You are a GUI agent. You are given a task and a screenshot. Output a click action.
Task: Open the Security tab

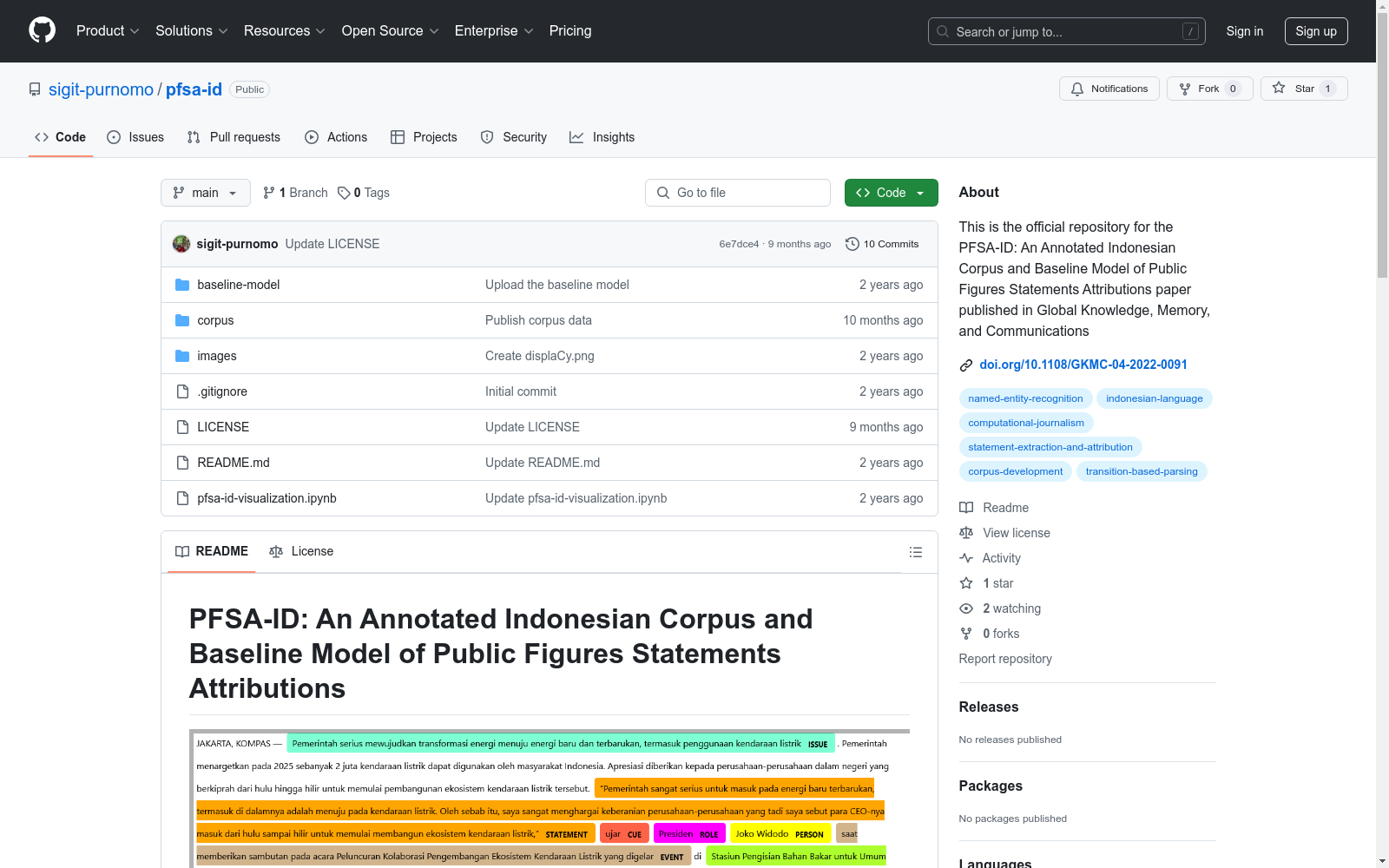click(x=514, y=137)
